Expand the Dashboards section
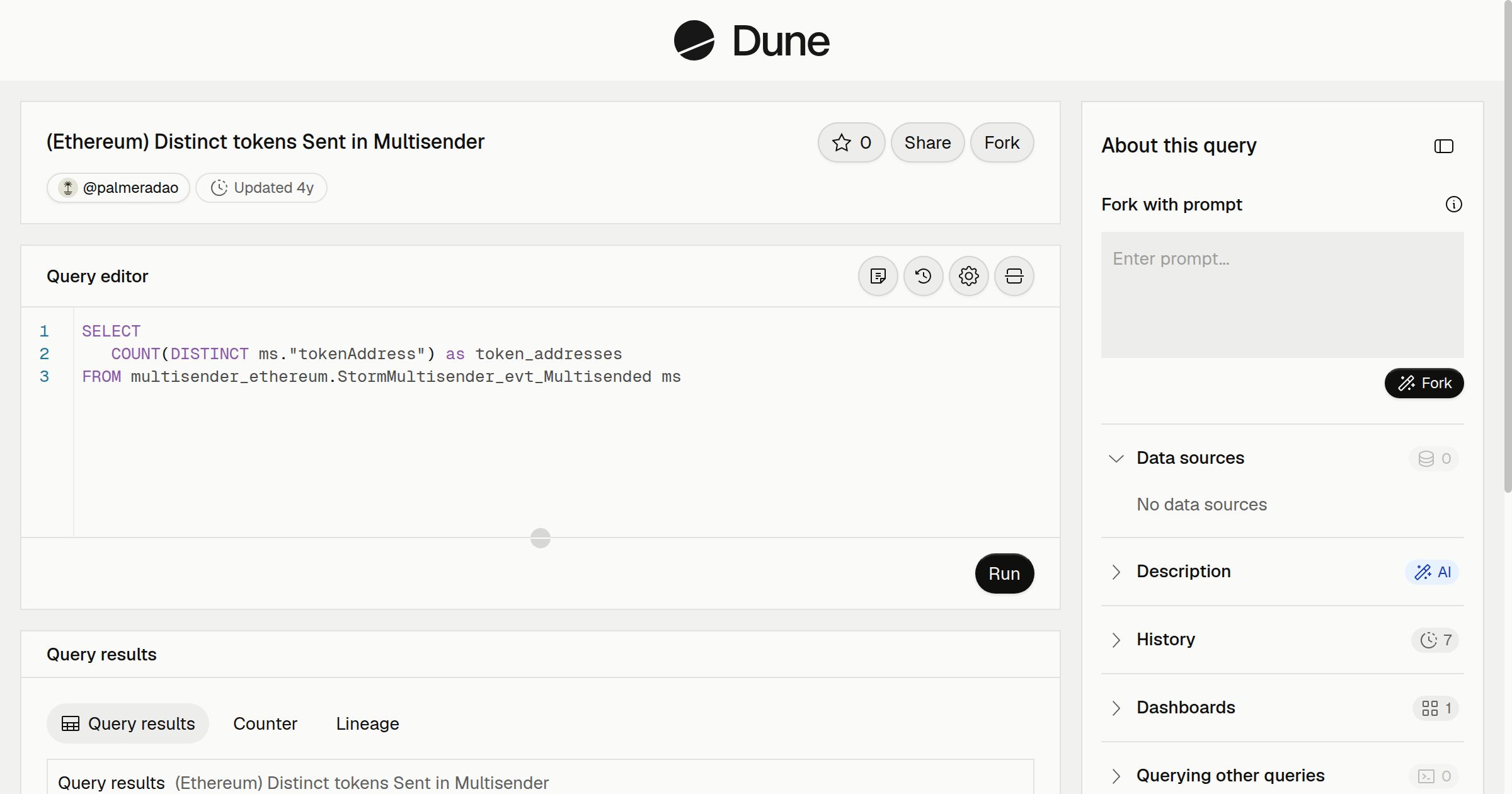Screen dimensions: 1512x794 point(1116,708)
